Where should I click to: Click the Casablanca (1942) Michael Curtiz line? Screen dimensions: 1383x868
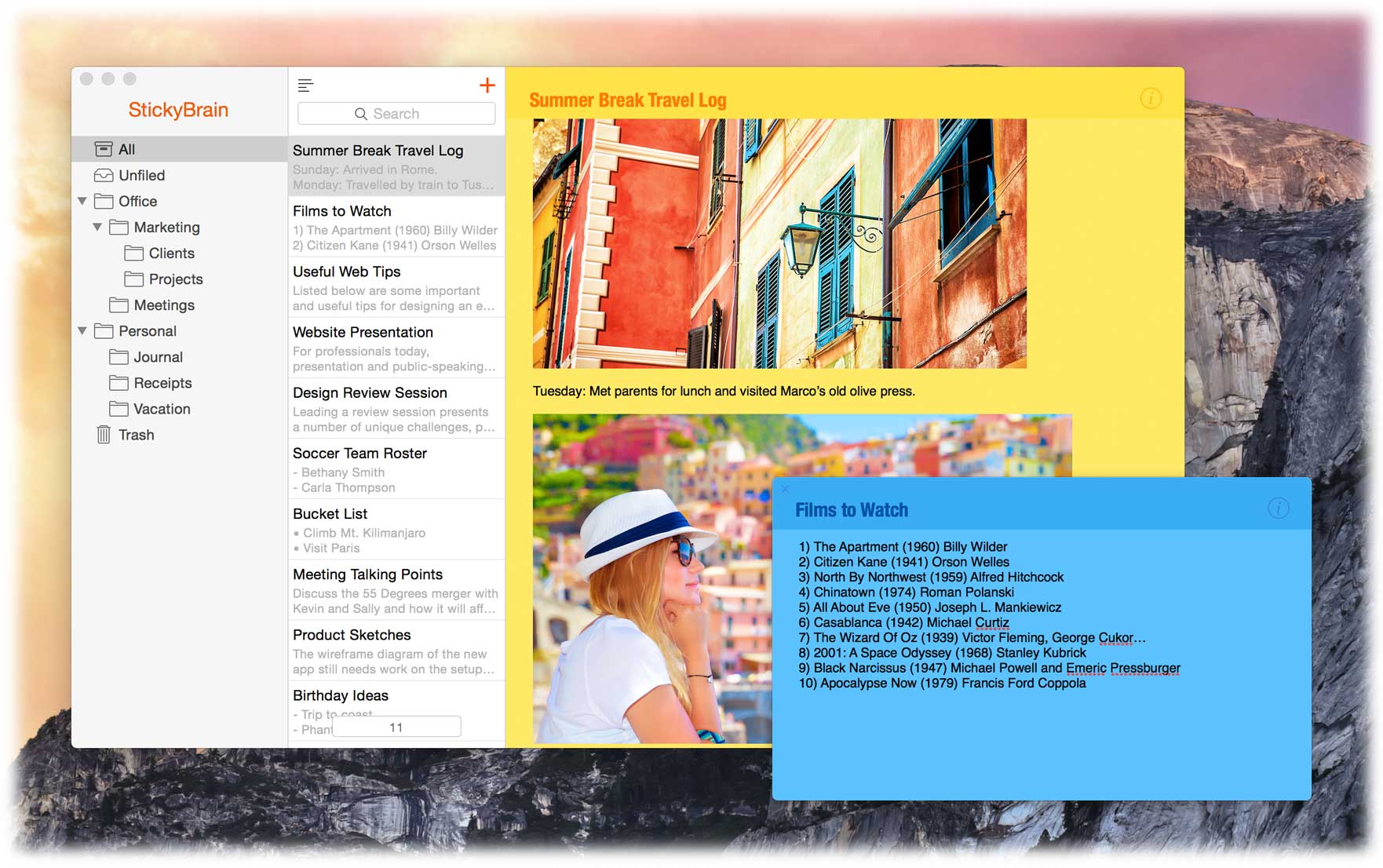tap(903, 622)
